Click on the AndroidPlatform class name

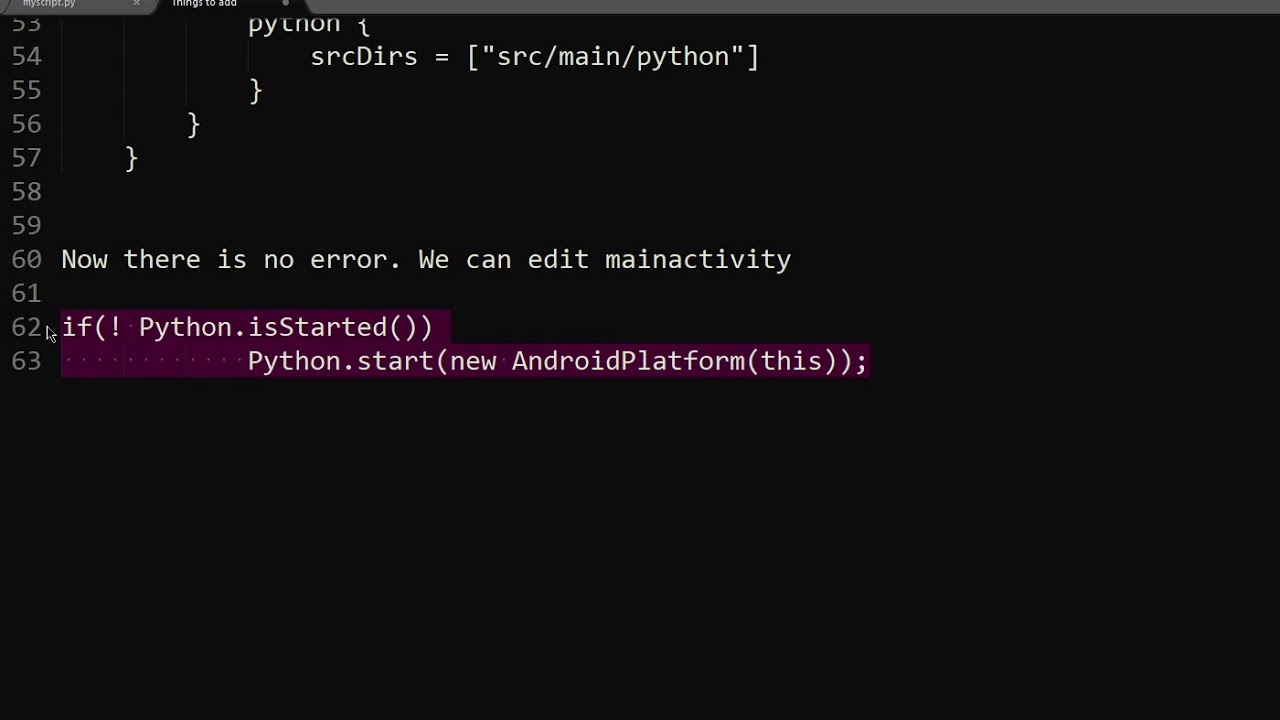tap(628, 362)
